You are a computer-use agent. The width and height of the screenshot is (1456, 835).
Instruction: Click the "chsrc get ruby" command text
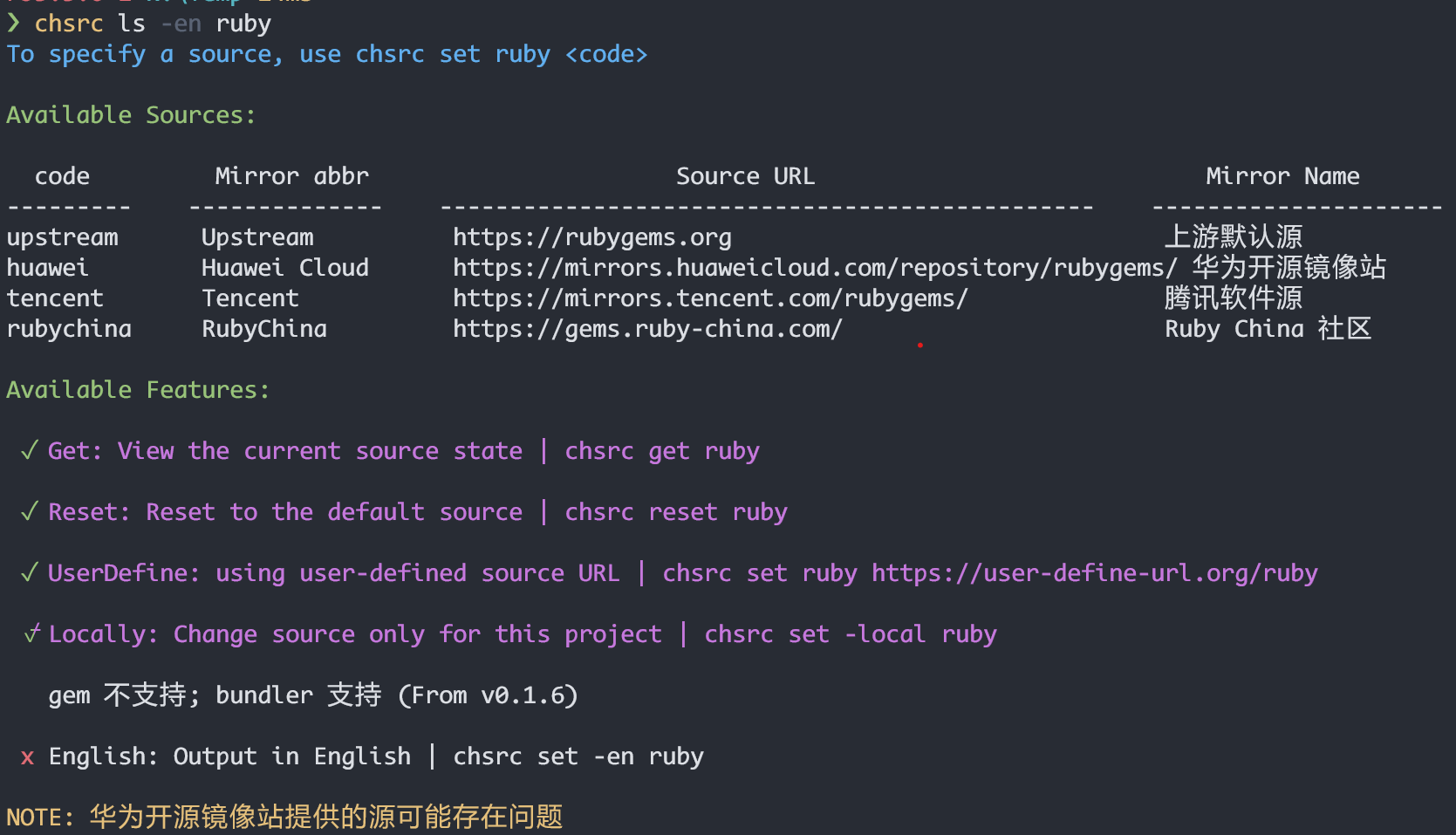(x=661, y=451)
